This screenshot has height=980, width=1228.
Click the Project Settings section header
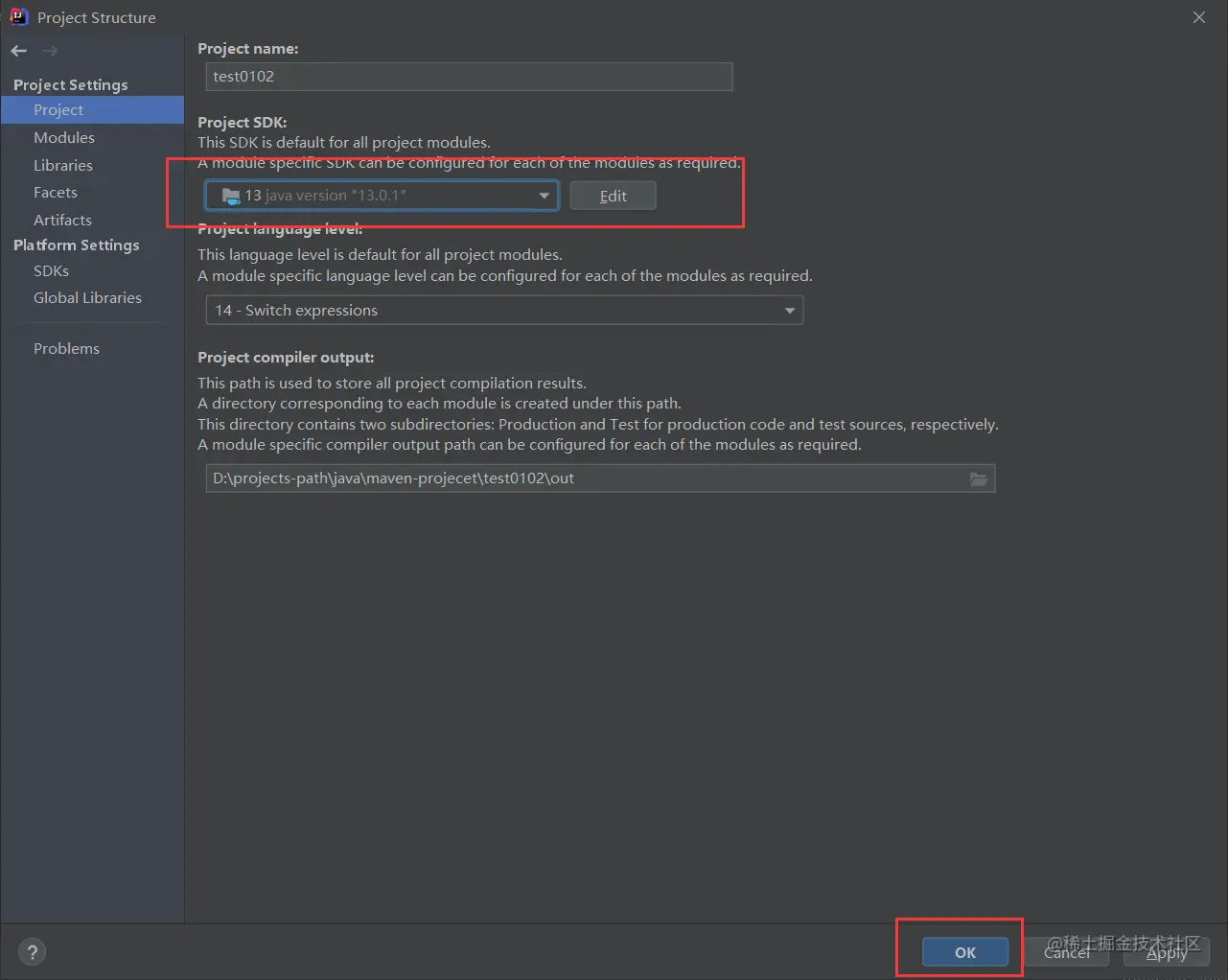(x=71, y=84)
